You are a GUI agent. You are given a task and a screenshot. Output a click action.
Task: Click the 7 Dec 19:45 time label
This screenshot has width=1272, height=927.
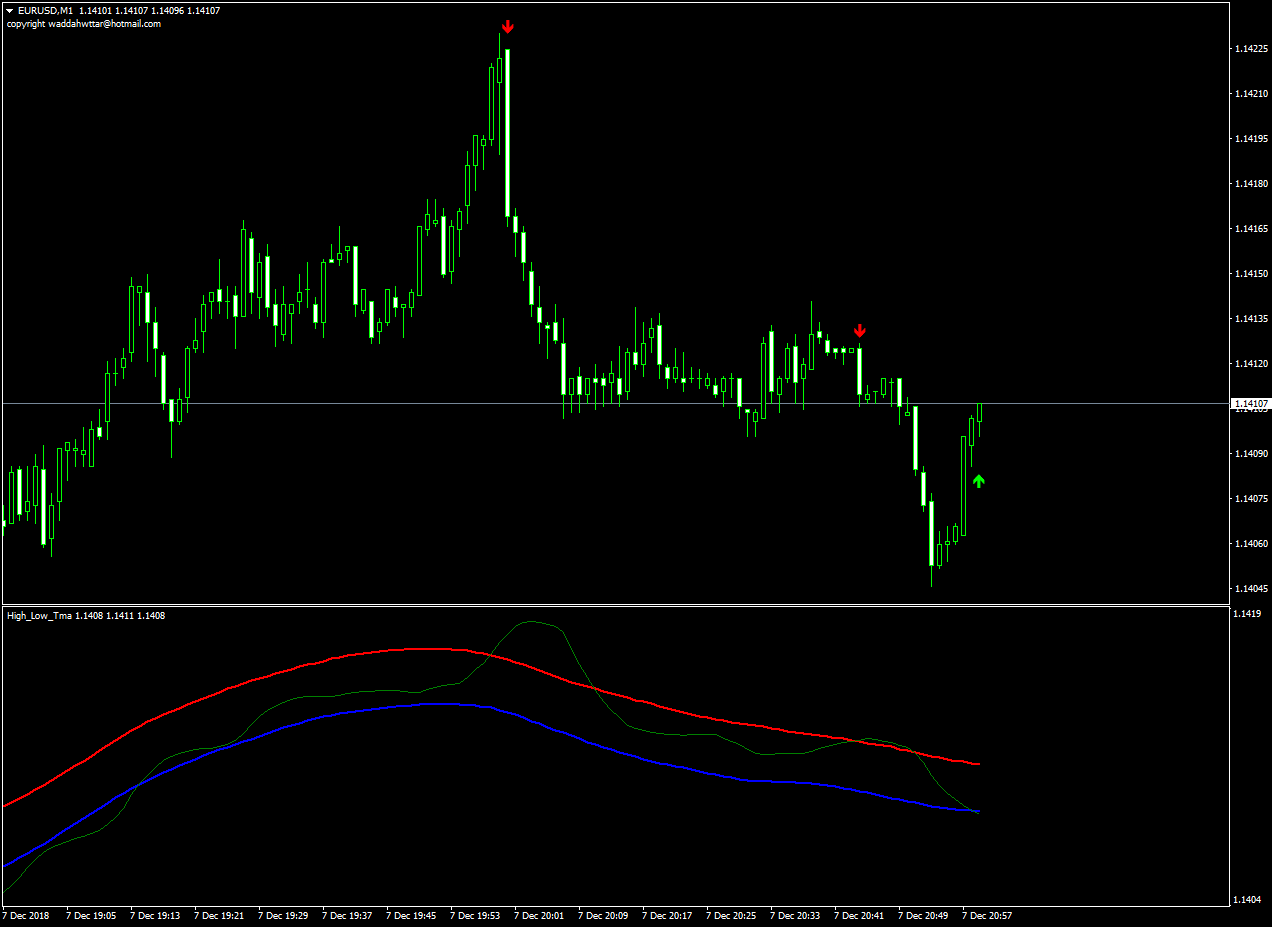pos(411,915)
